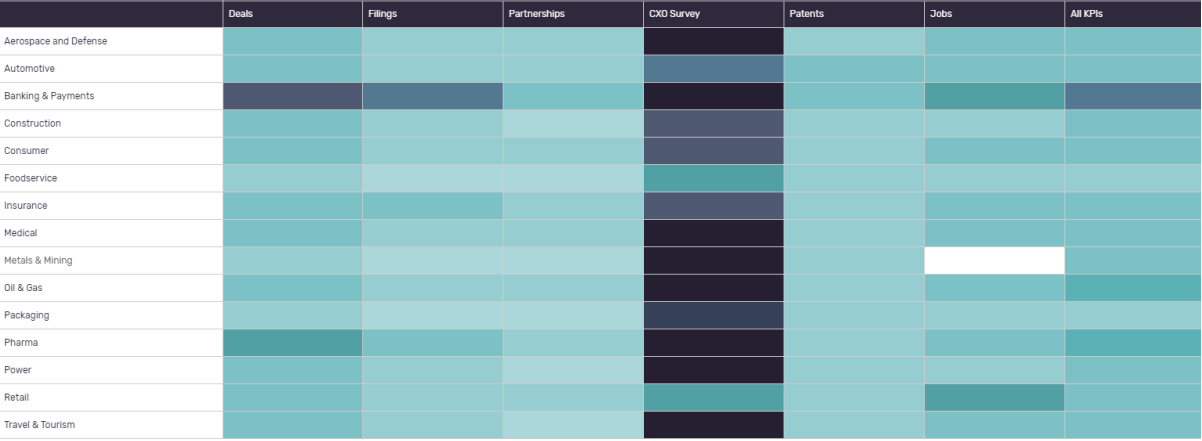Click the Partnerships column header
The height and width of the screenshot is (441, 1202).
(x=536, y=14)
